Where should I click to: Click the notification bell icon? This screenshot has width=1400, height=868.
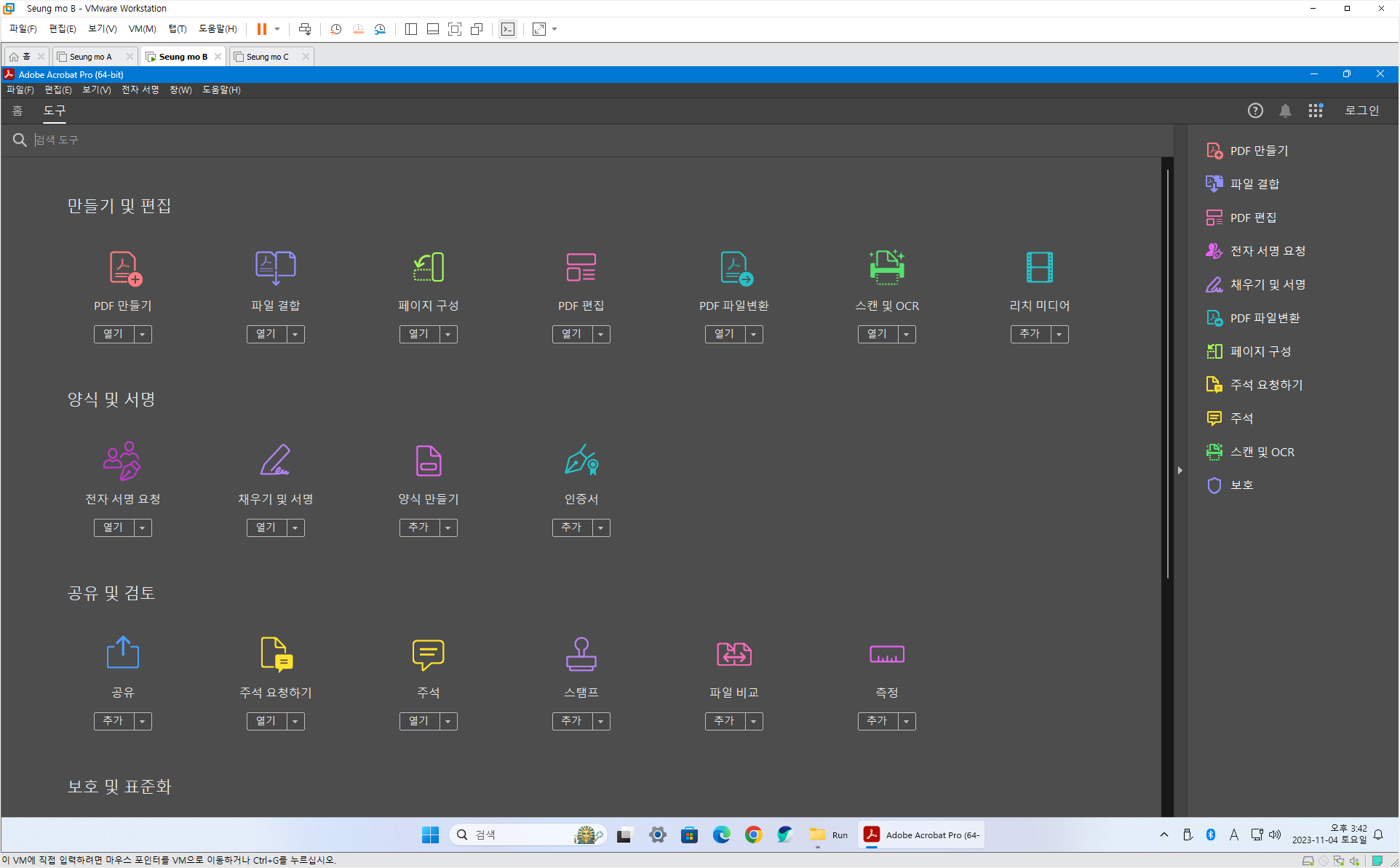[x=1285, y=111]
